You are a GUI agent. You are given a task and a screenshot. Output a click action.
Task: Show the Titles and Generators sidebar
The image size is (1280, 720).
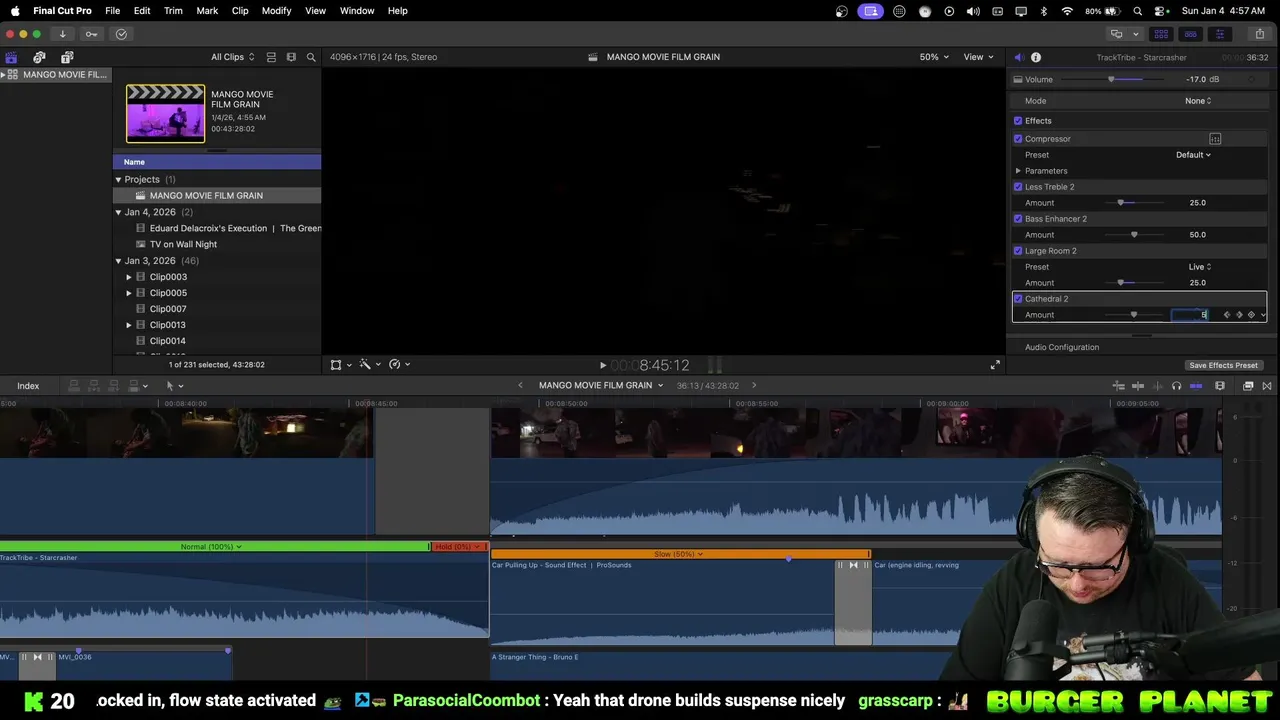coord(67,57)
